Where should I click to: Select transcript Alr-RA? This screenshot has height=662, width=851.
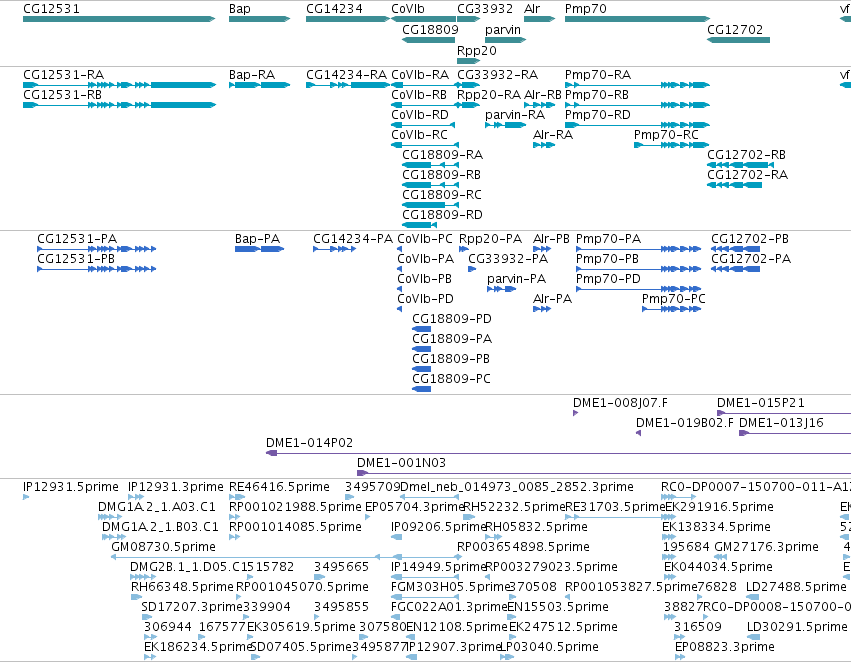coord(544,145)
